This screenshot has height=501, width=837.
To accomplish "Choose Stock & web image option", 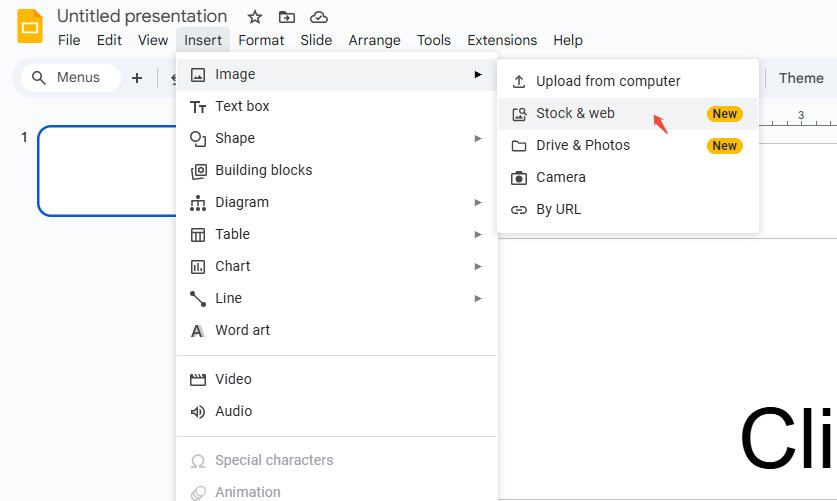I will (628, 114).
